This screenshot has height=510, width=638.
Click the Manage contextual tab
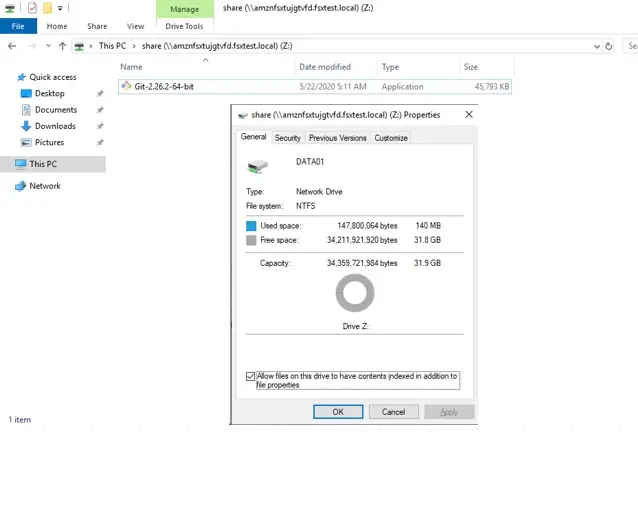pos(185,9)
